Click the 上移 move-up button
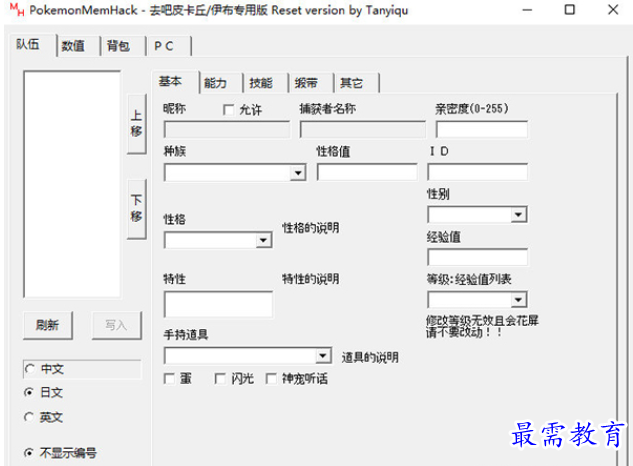Screen dimensions: 633x466 point(136,124)
